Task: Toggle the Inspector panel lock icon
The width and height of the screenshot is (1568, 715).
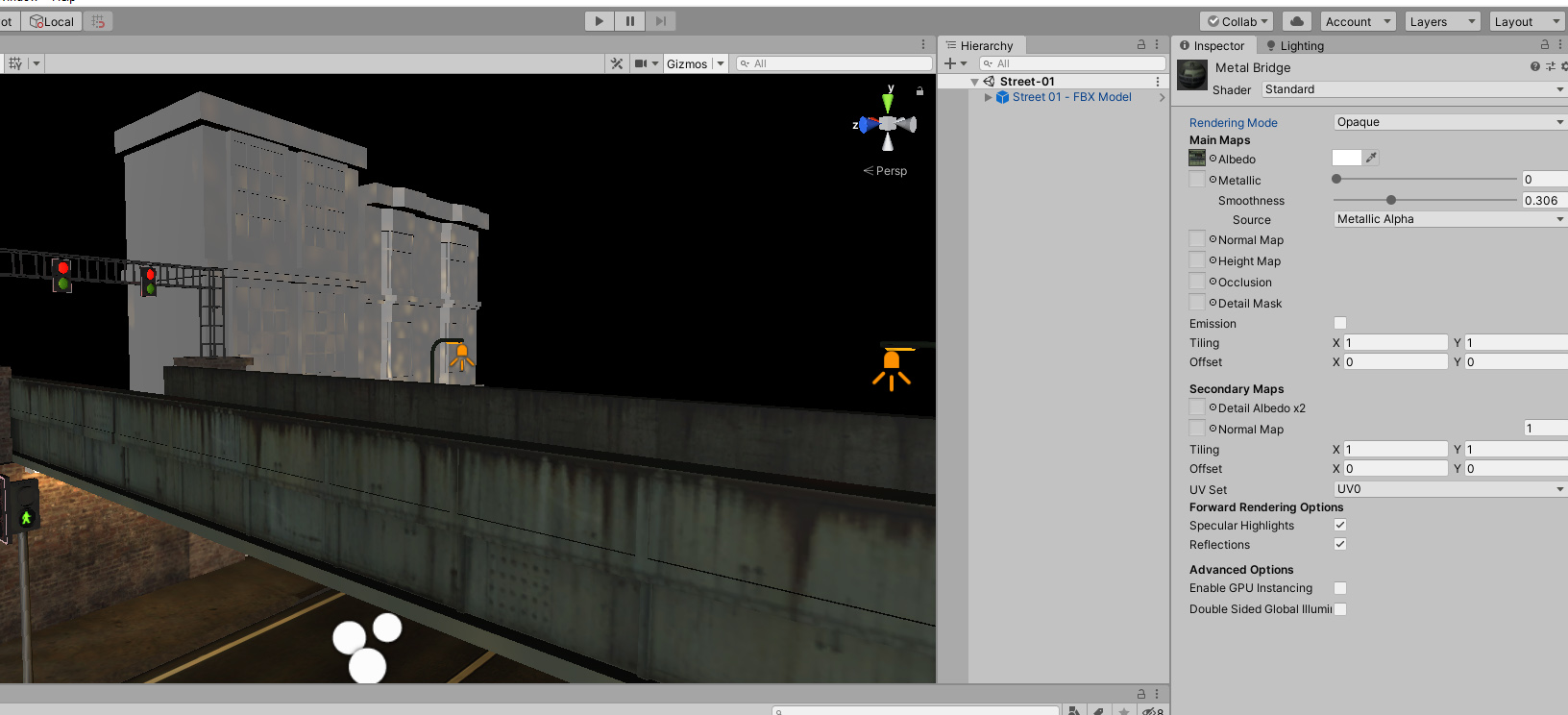Action: click(1545, 45)
